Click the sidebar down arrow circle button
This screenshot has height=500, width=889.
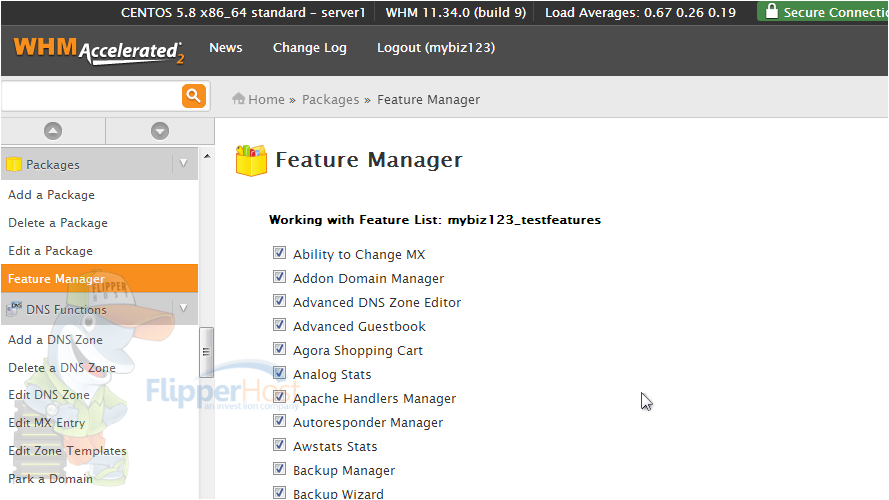click(x=160, y=131)
